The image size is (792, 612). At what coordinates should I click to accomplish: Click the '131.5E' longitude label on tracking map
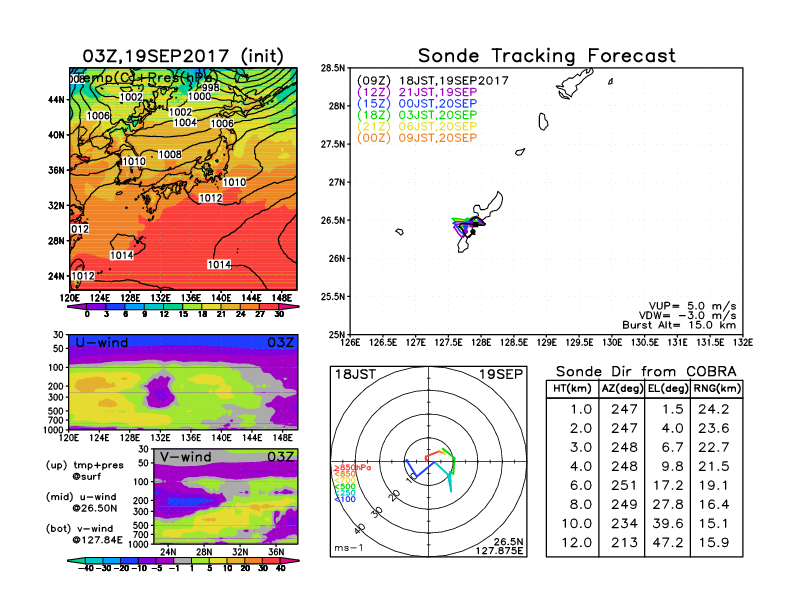(710, 342)
